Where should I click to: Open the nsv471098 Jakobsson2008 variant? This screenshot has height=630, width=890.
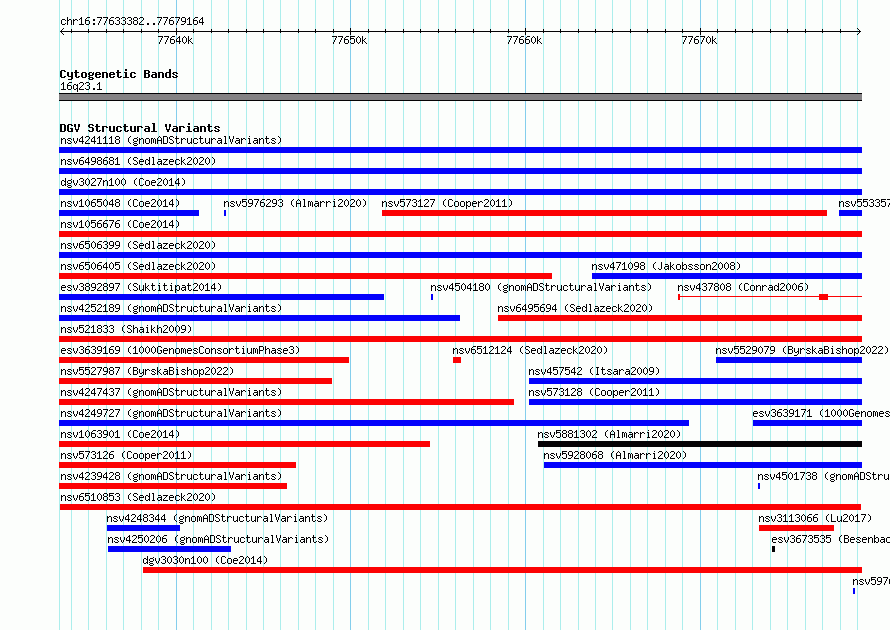(x=666, y=266)
